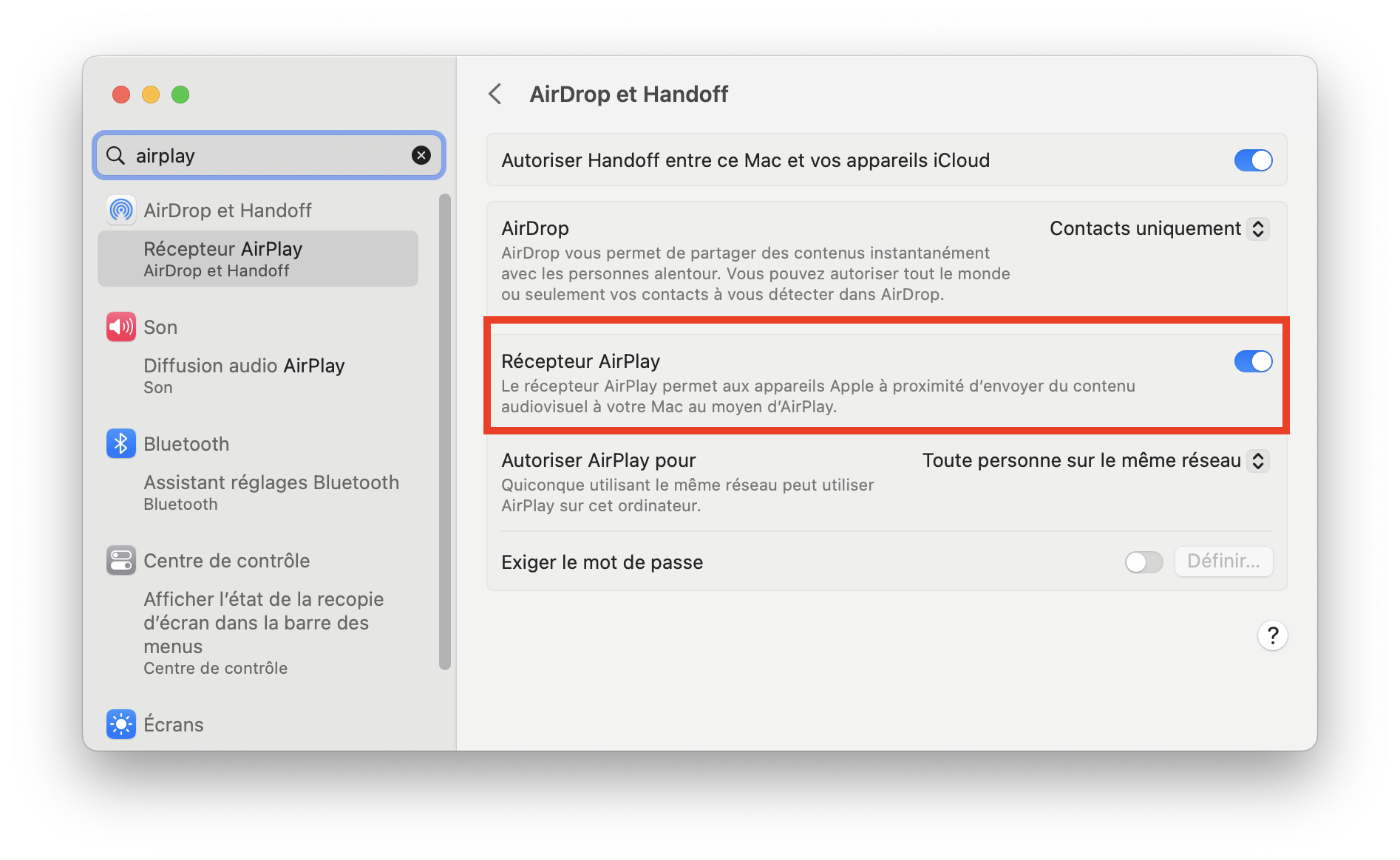Click the Écrans brightness icon
The height and width of the screenshot is (860, 1400).
tap(121, 724)
